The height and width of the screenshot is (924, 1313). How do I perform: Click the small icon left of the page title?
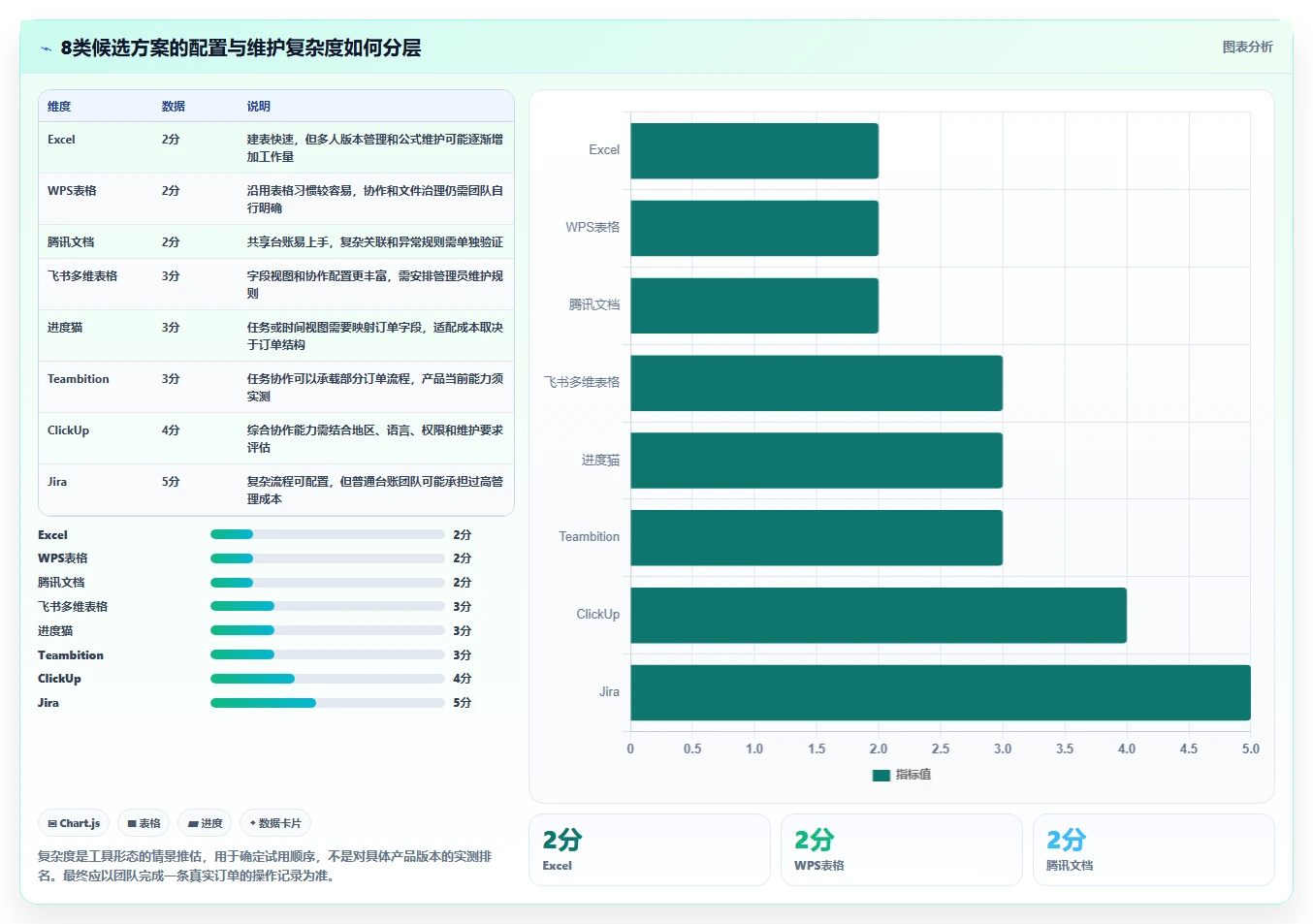pyautogui.click(x=46, y=48)
